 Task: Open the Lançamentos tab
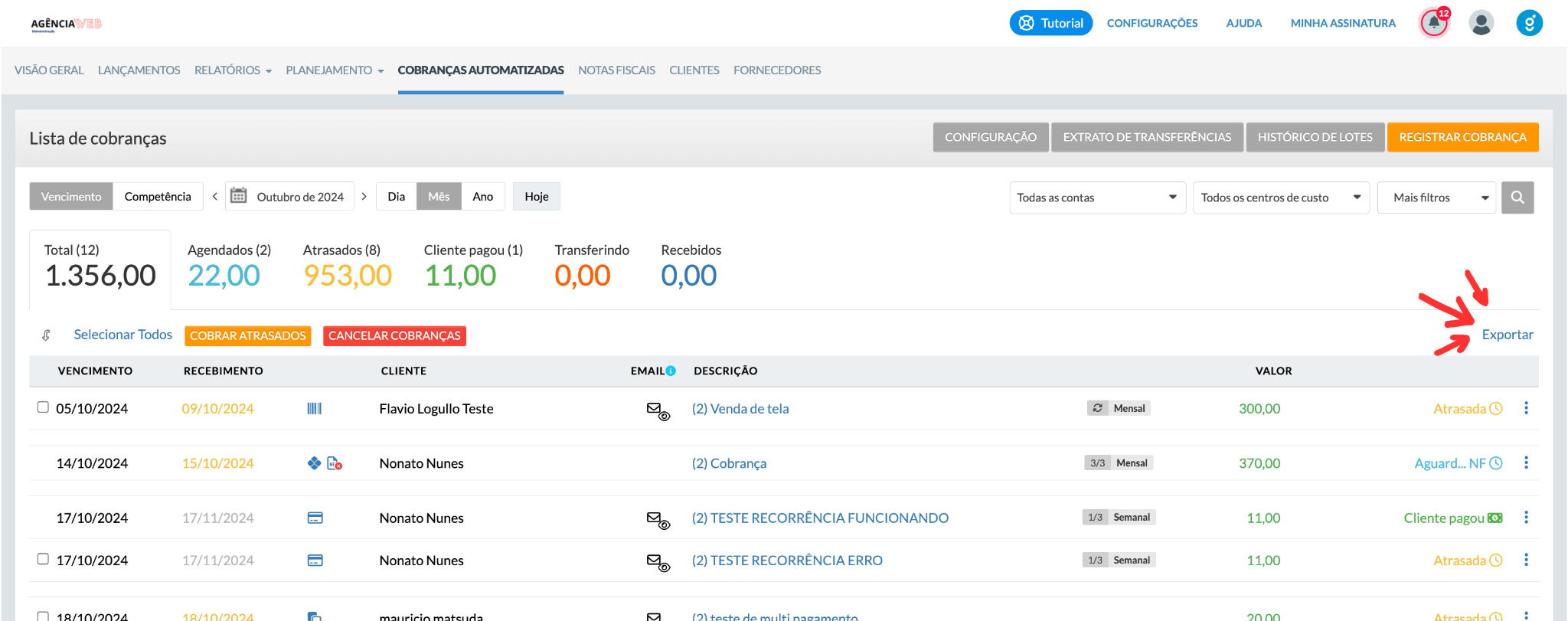tap(139, 70)
